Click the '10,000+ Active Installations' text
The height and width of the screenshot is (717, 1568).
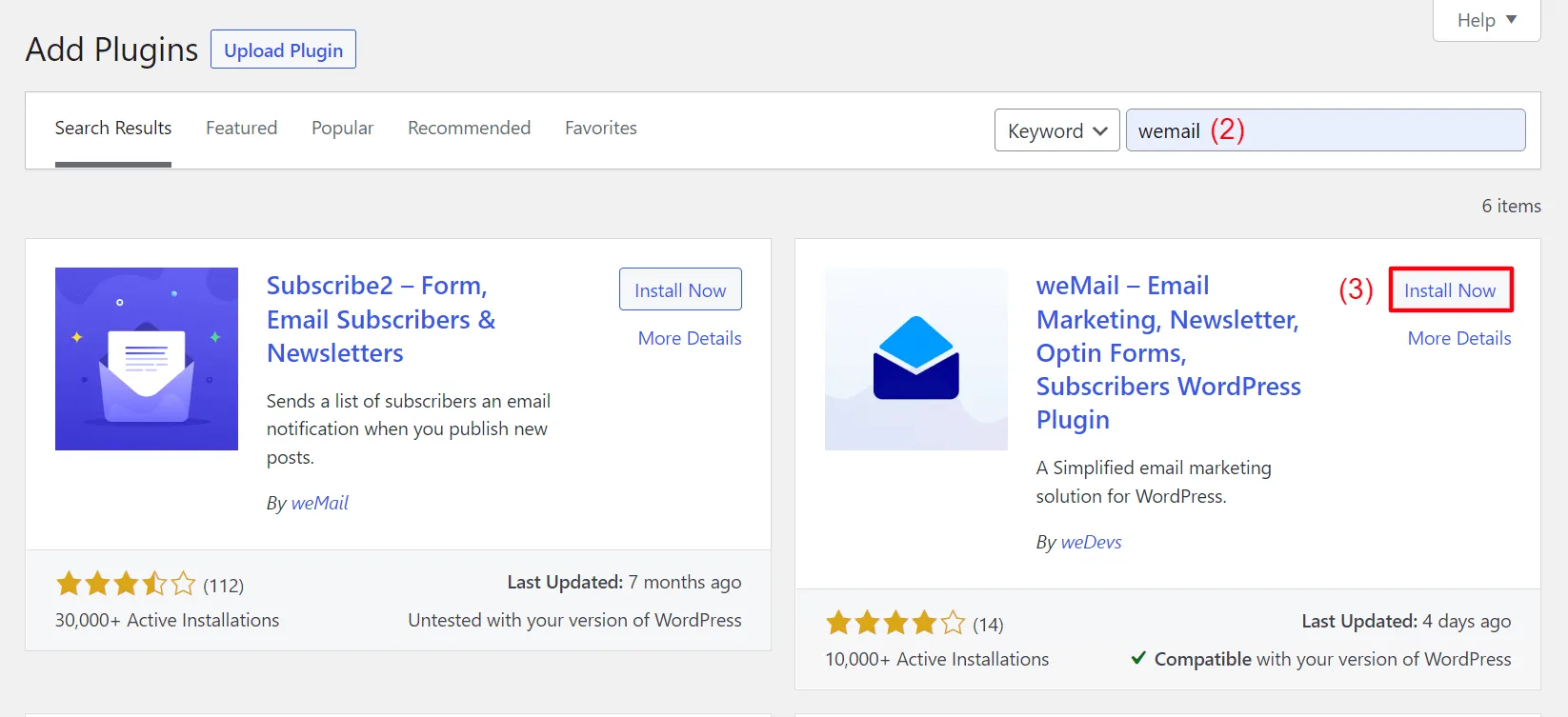(937, 659)
